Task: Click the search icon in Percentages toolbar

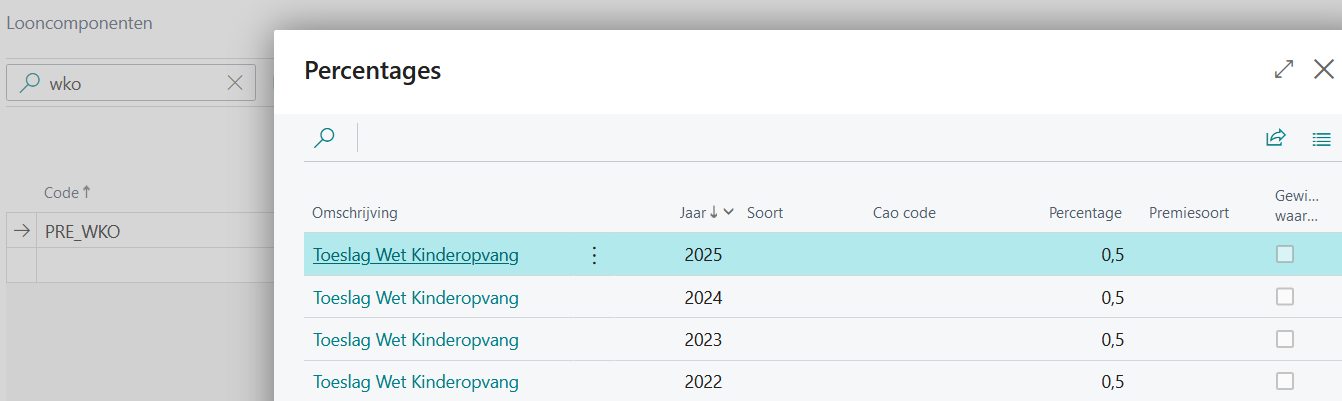Action: pyautogui.click(x=324, y=138)
